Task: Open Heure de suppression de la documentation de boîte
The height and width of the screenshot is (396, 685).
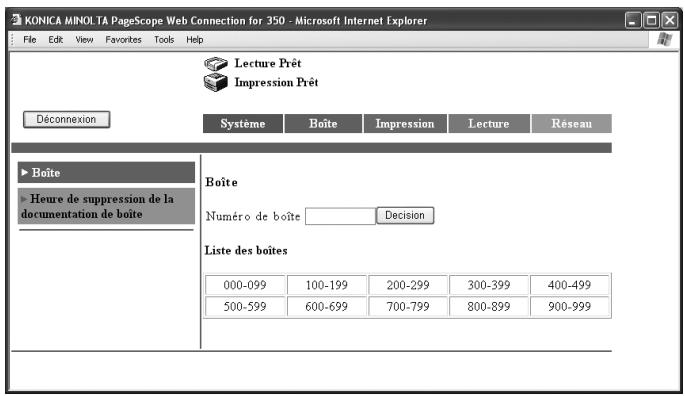Action: click(106, 206)
